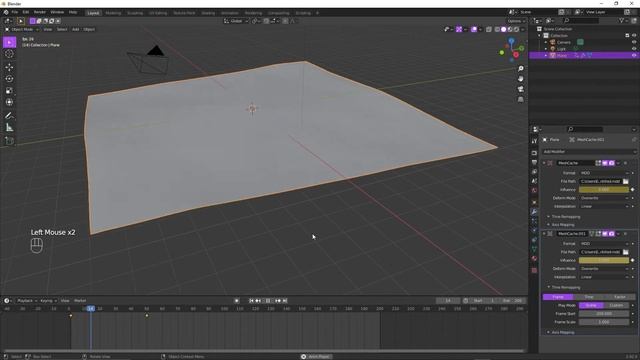Image resolution: width=640 pixels, height=360 pixels.
Task: Hide the Camera object in outliner
Action: (x=634, y=42)
